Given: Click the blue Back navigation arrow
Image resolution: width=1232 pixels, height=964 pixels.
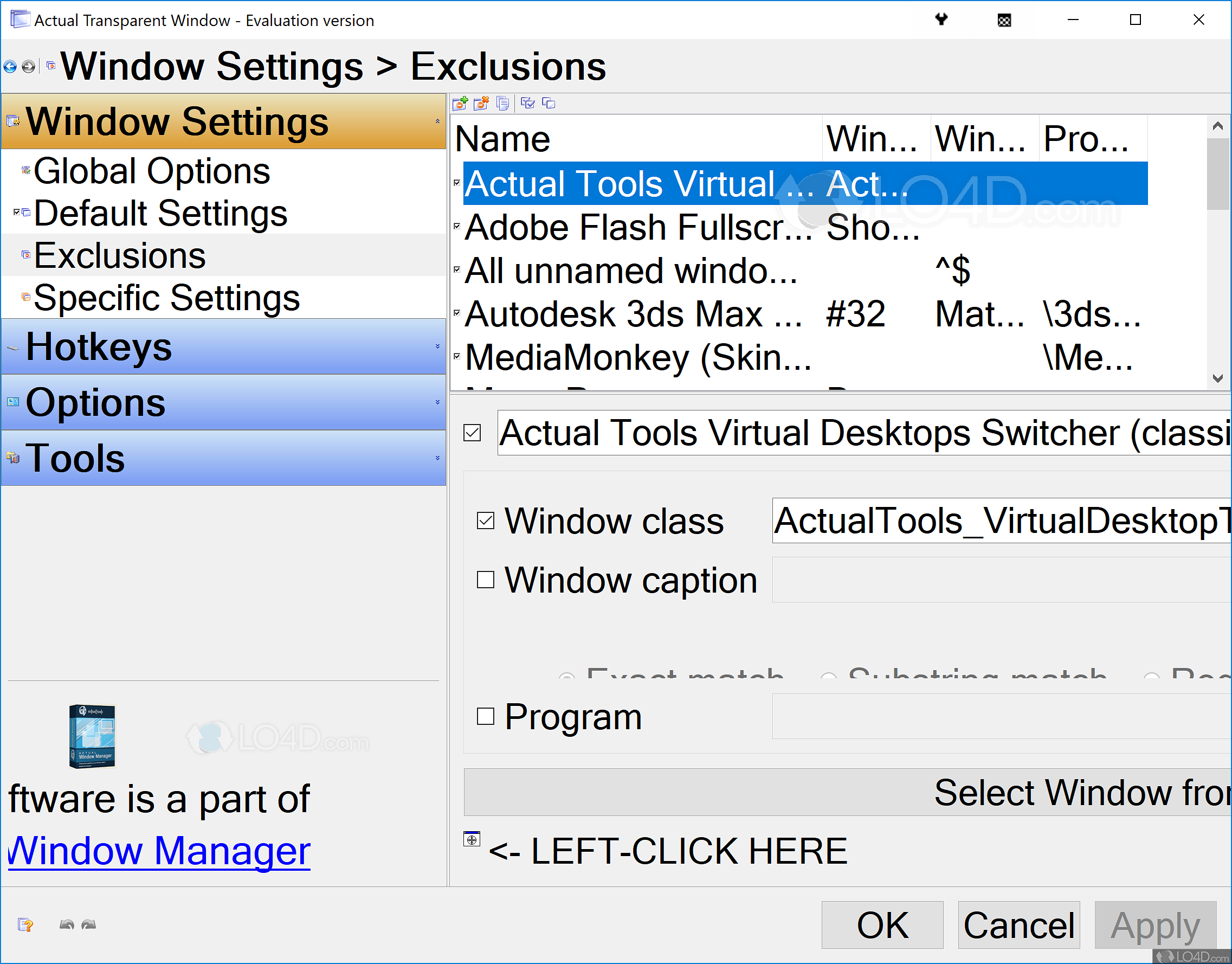Looking at the screenshot, I should pyautogui.click(x=10, y=67).
